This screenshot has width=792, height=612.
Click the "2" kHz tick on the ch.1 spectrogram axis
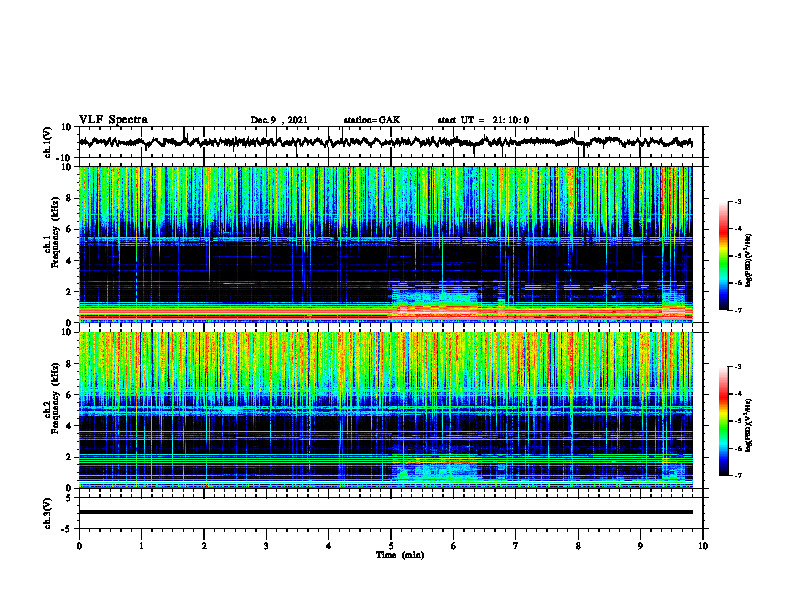[69, 291]
